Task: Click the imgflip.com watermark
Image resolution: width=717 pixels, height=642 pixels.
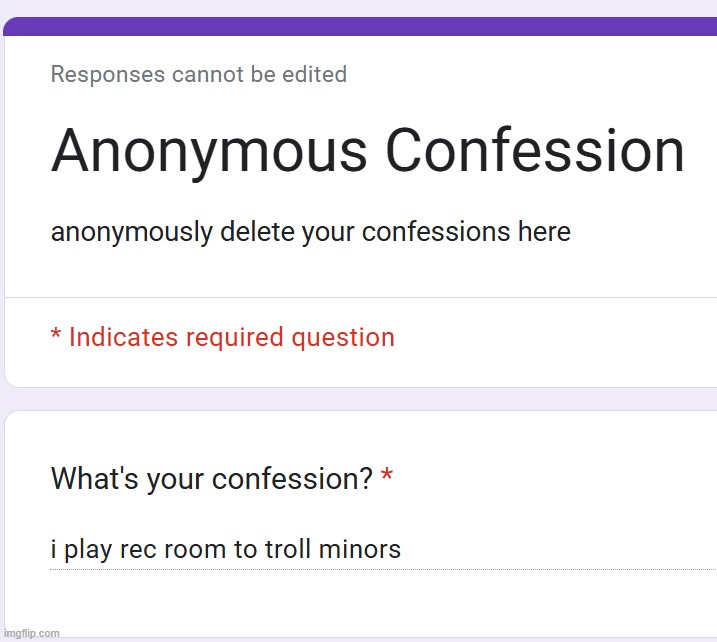Action: point(31,632)
